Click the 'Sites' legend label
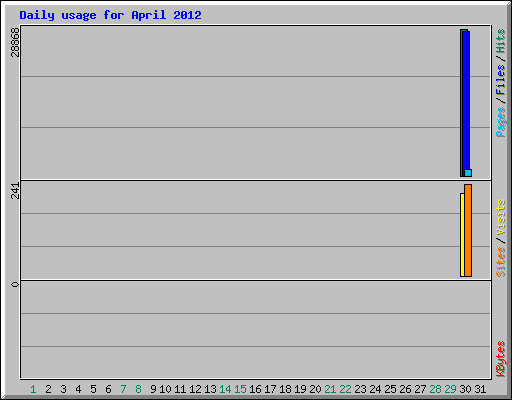This screenshot has height=400, width=512. [501, 262]
